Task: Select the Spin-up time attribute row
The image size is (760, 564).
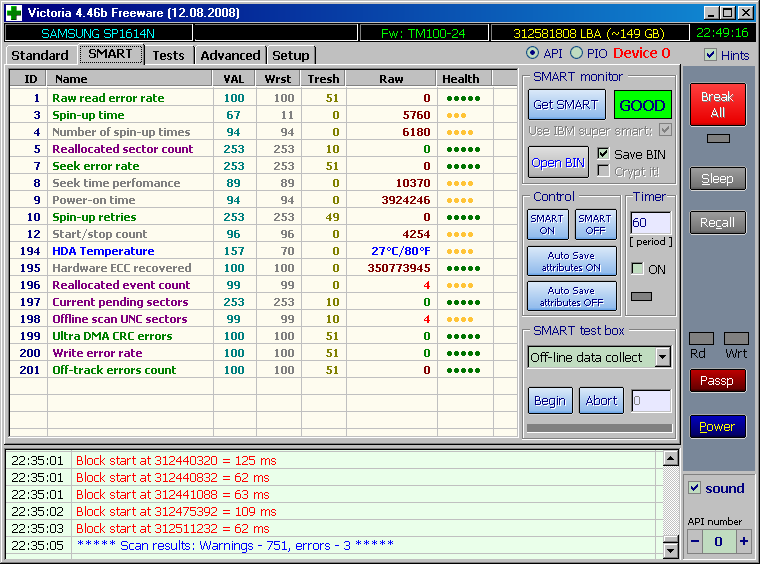Action: tap(263, 115)
